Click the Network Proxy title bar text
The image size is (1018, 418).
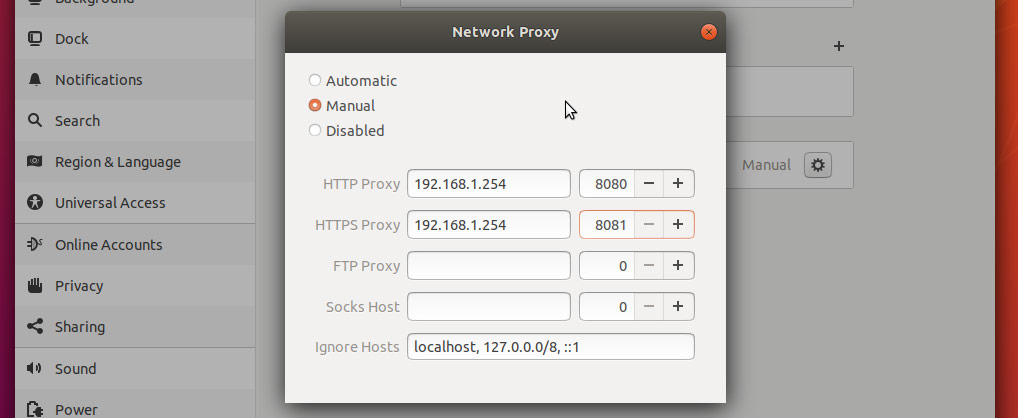point(505,32)
